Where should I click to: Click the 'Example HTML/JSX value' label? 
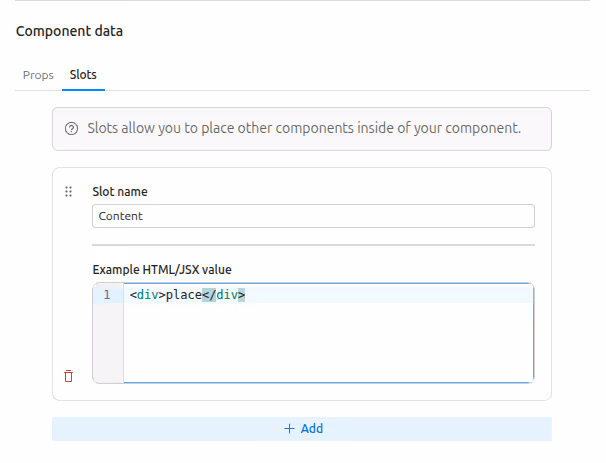[162, 269]
